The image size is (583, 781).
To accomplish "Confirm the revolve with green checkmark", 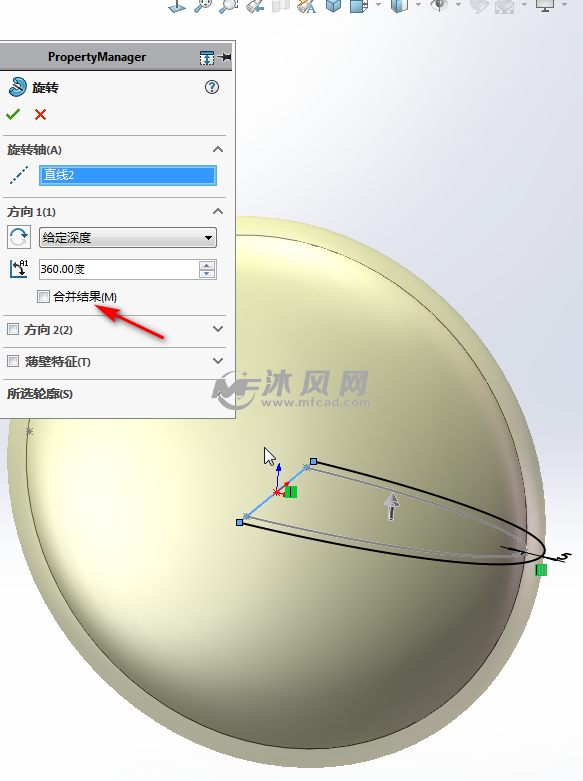I will (13, 115).
